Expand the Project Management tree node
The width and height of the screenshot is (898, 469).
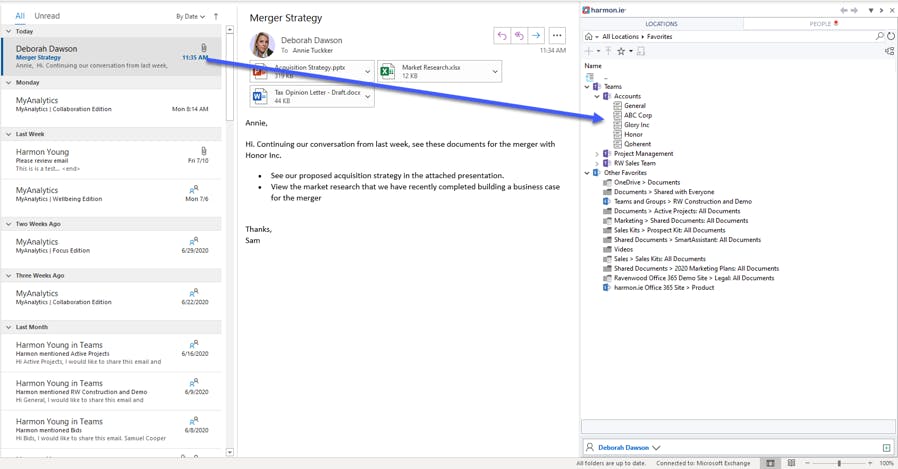[x=597, y=154]
